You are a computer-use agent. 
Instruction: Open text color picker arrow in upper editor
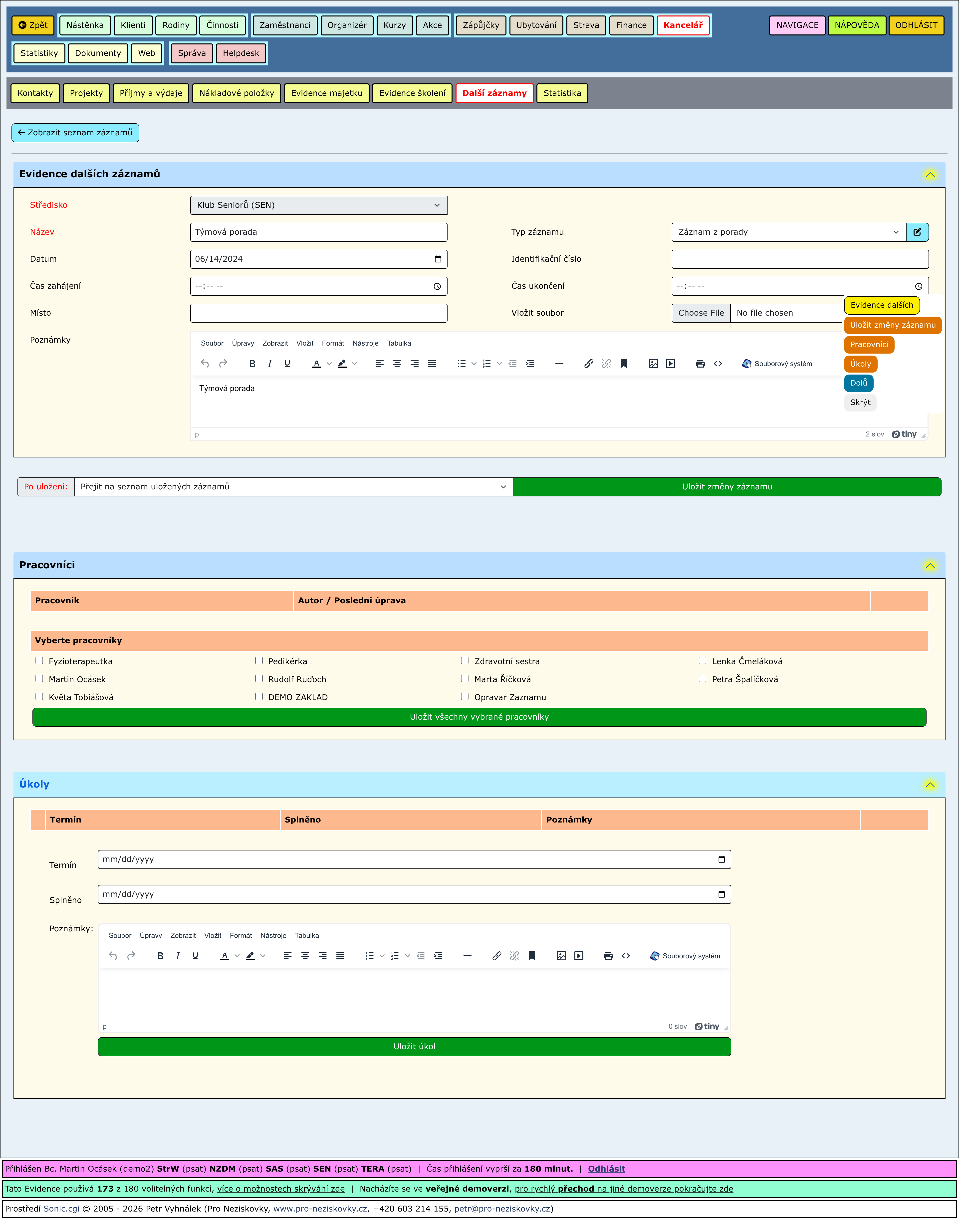pos(329,364)
